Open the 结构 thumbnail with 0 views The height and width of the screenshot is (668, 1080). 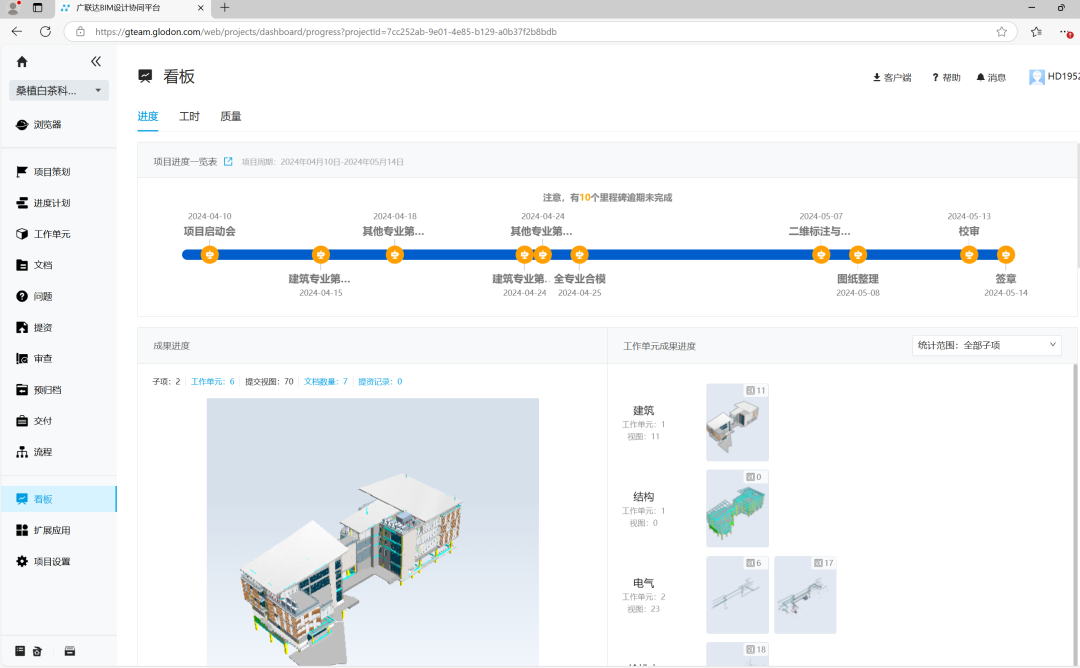coord(737,508)
